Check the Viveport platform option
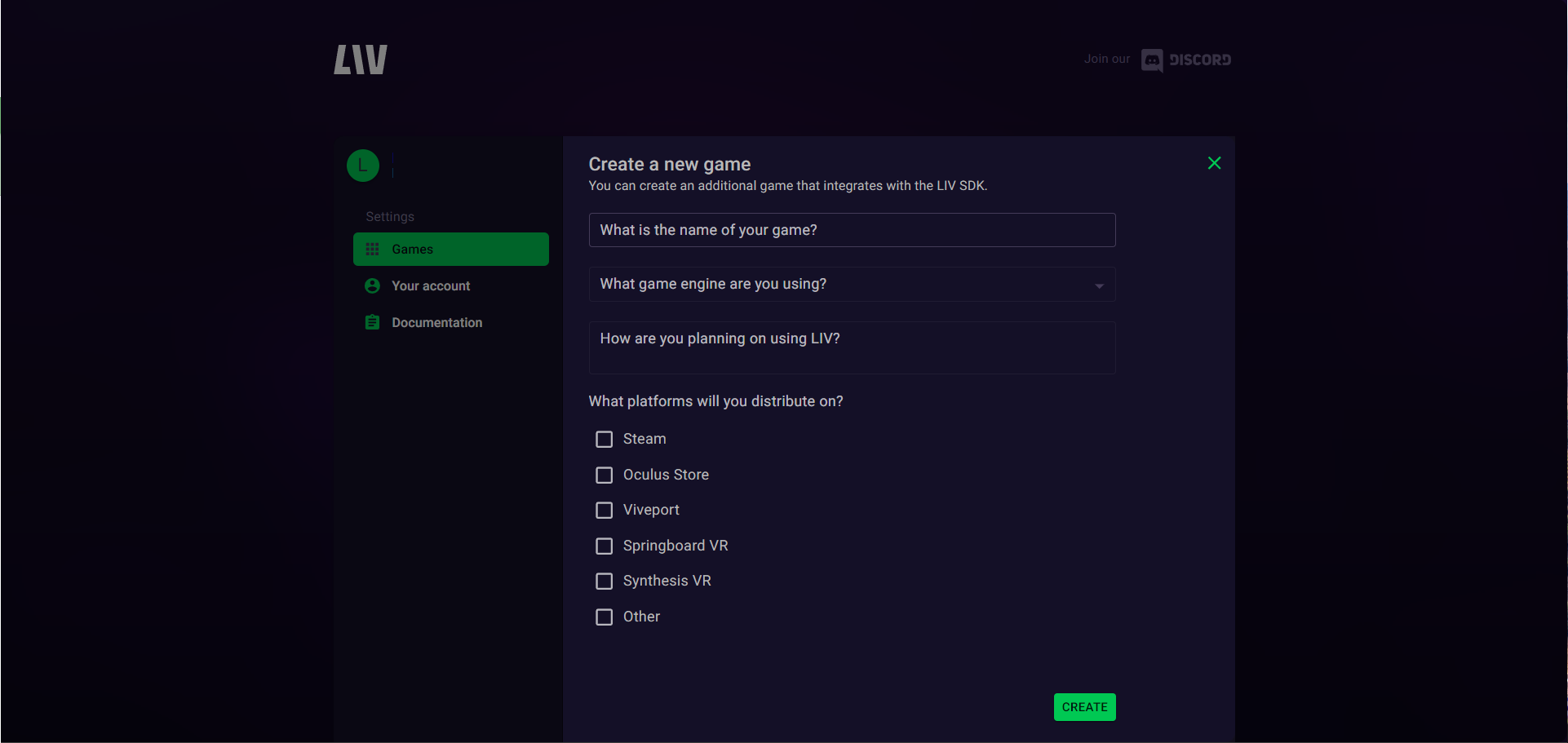1568x743 pixels. pos(605,511)
